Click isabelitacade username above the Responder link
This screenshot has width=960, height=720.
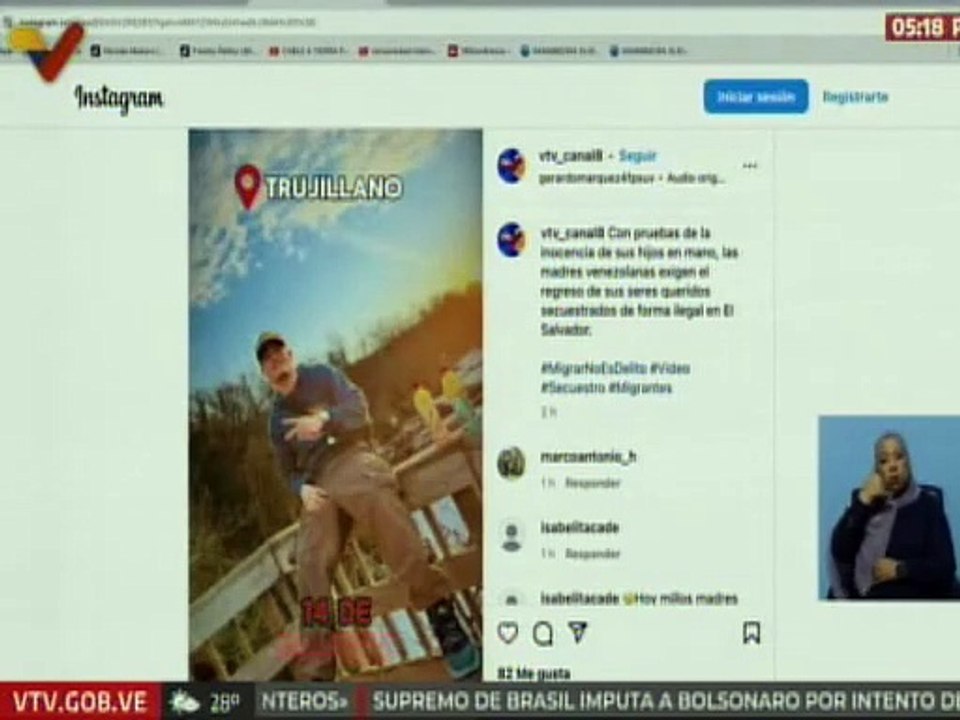point(579,527)
